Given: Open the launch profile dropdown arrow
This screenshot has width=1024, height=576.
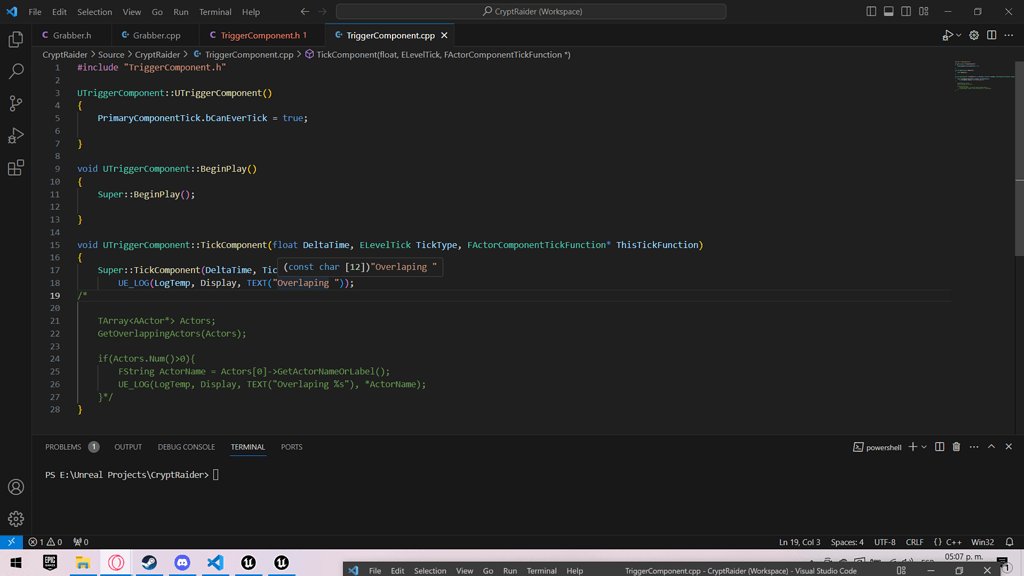Looking at the screenshot, I should click(924, 447).
